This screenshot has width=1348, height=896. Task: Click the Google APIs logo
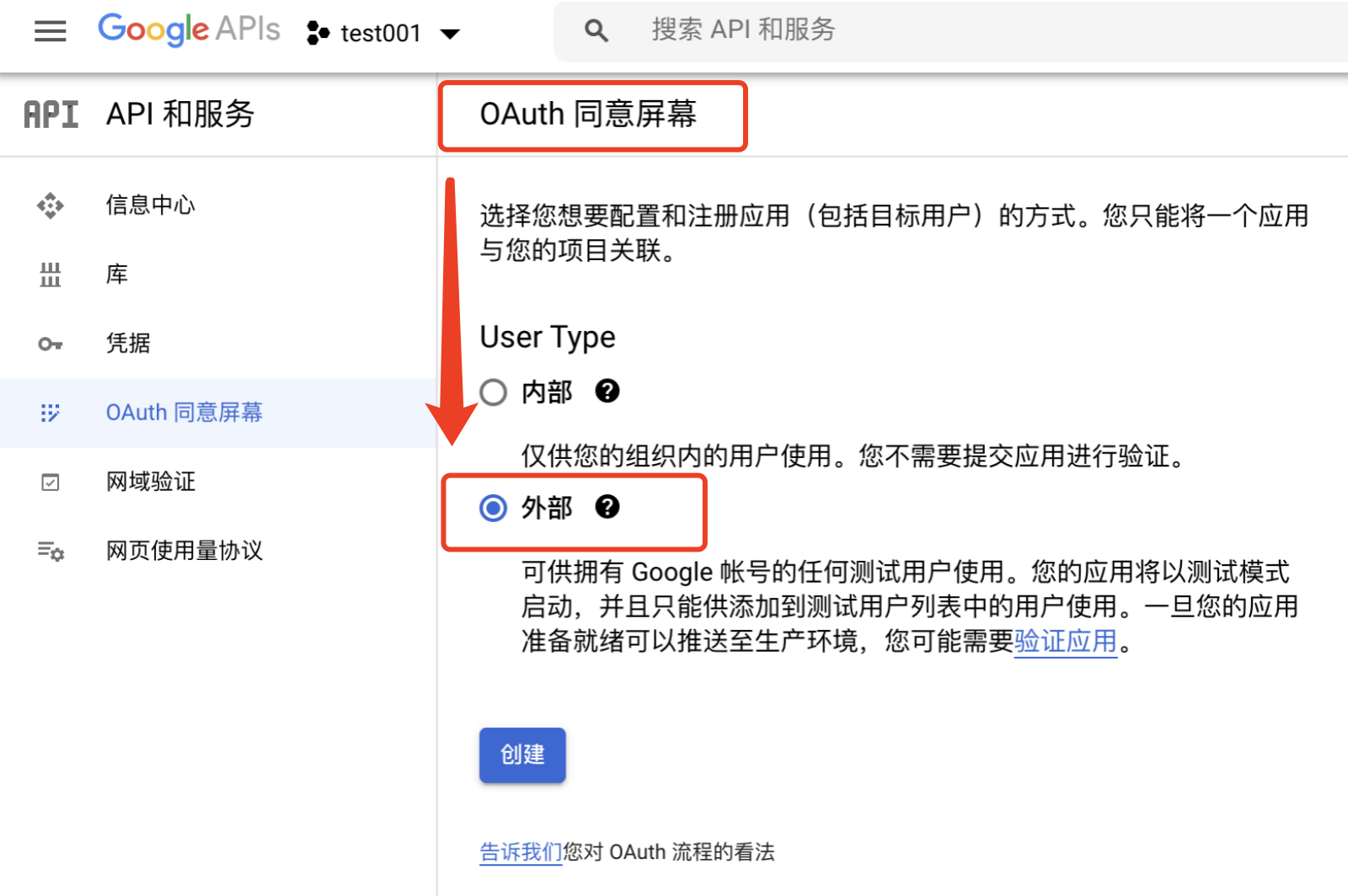click(188, 29)
